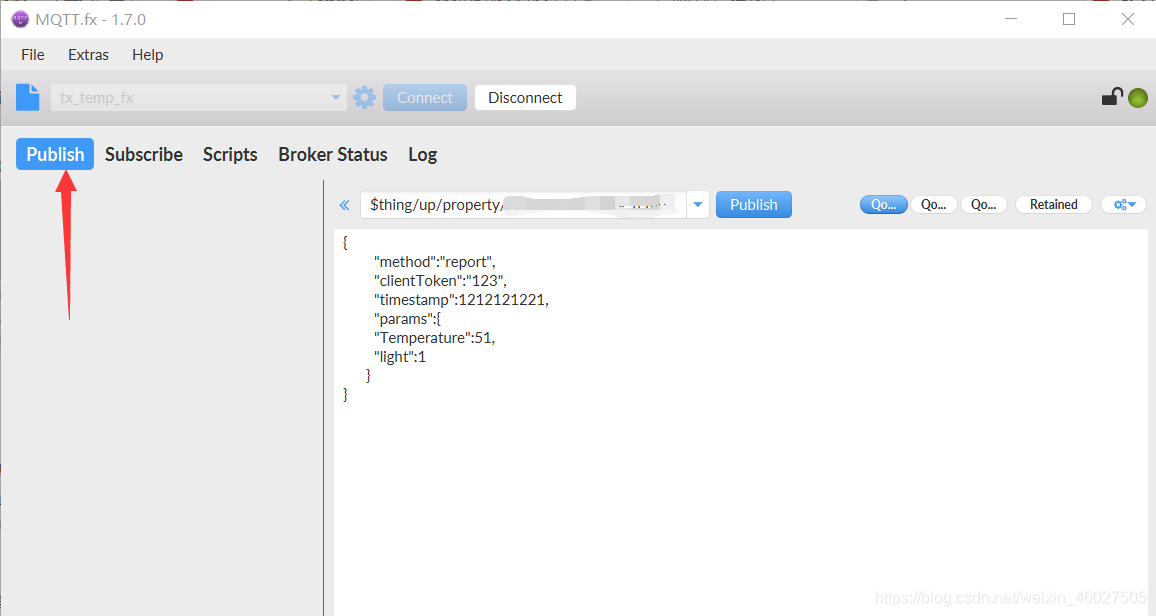The width and height of the screenshot is (1156, 616).
Task: Select the first QoS level toggle
Action: tap(883, 205)
